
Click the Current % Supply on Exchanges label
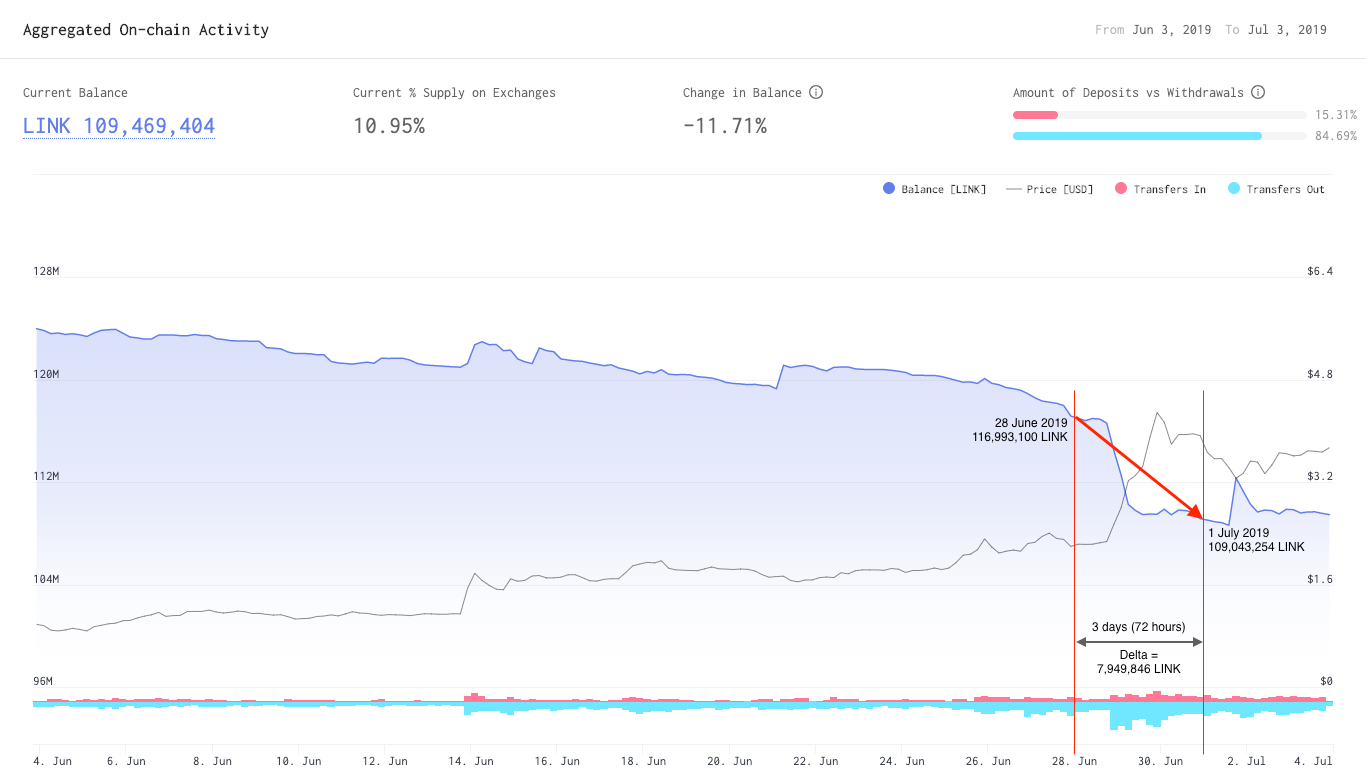(454, 93)
